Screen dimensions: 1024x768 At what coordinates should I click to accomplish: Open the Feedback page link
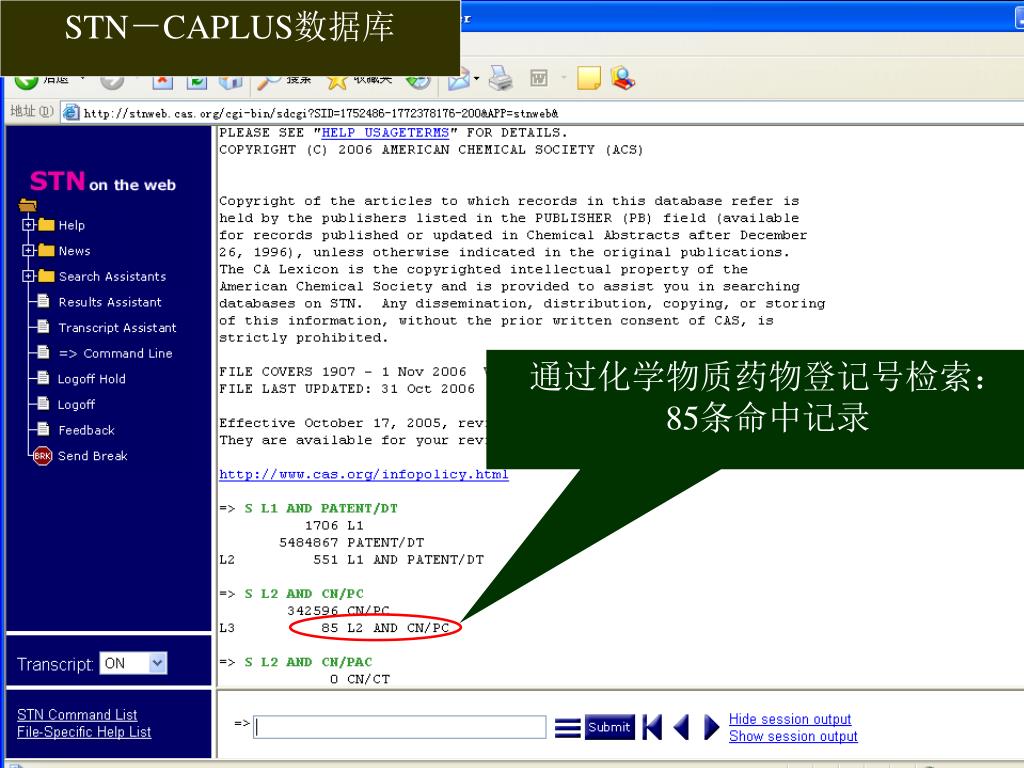pyautogui.click(x=86, y=430)
